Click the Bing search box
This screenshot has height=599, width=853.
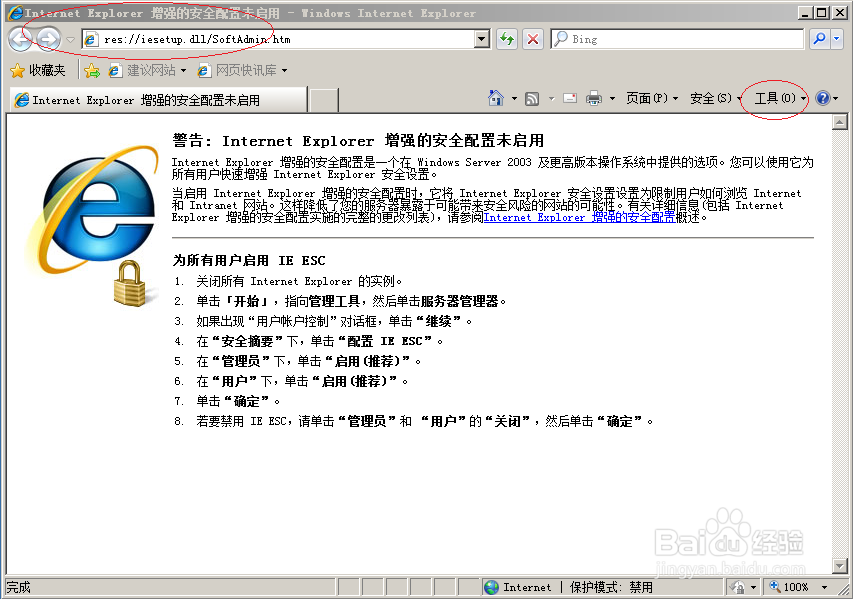pyautogui.click(x=677, y=39)
